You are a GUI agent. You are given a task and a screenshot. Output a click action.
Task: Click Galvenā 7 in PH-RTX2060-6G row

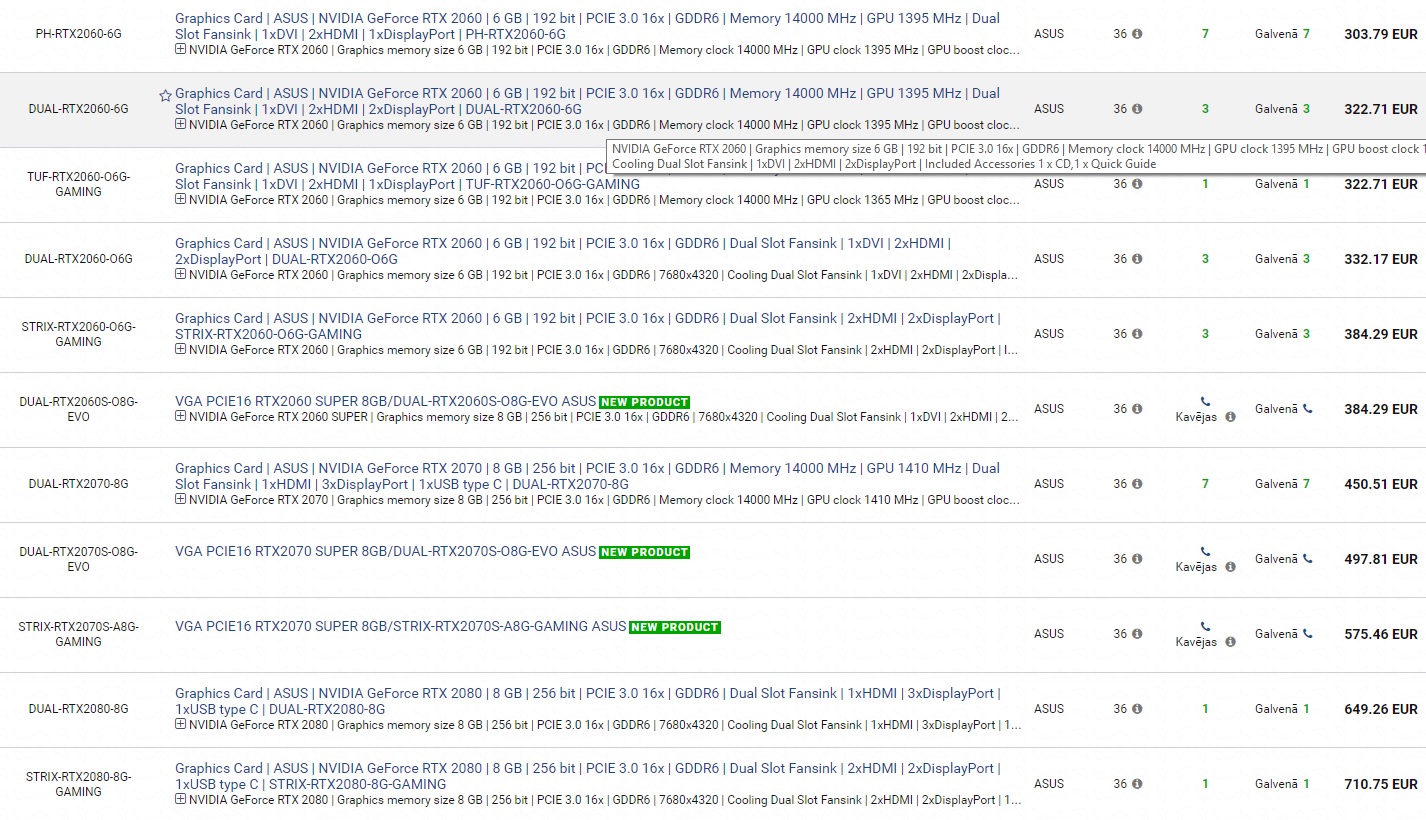coord(1282,34)
